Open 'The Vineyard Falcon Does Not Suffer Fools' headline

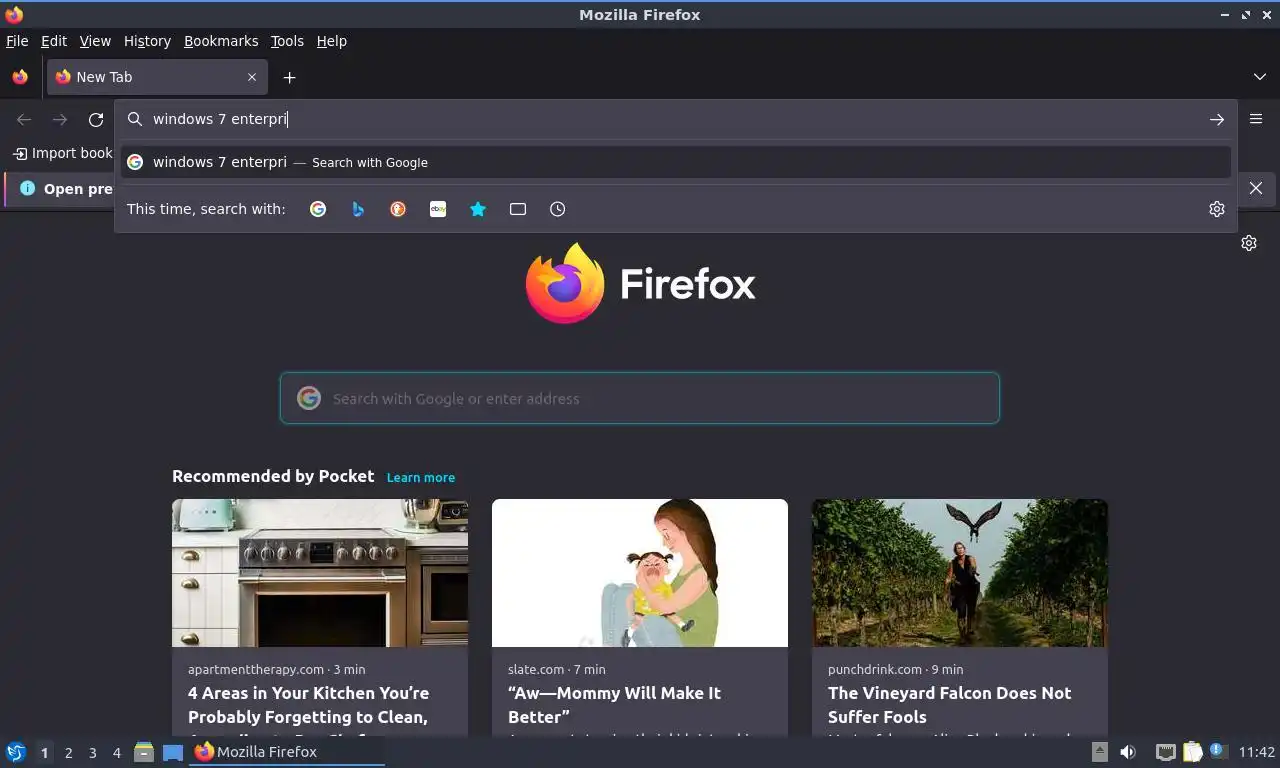click(x=949, y=705)
